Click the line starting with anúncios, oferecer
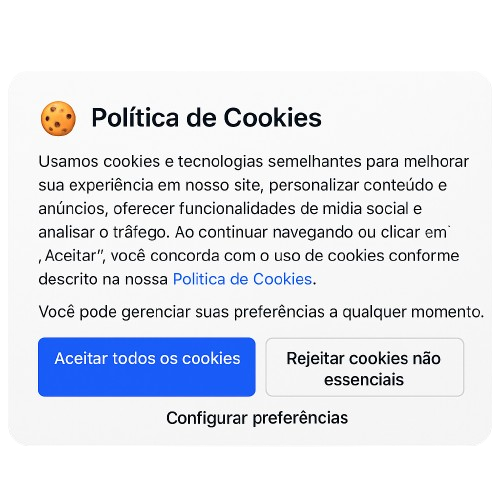Image resolution: width=500 pixels, height=500 pixels. (x=230, y=209)
